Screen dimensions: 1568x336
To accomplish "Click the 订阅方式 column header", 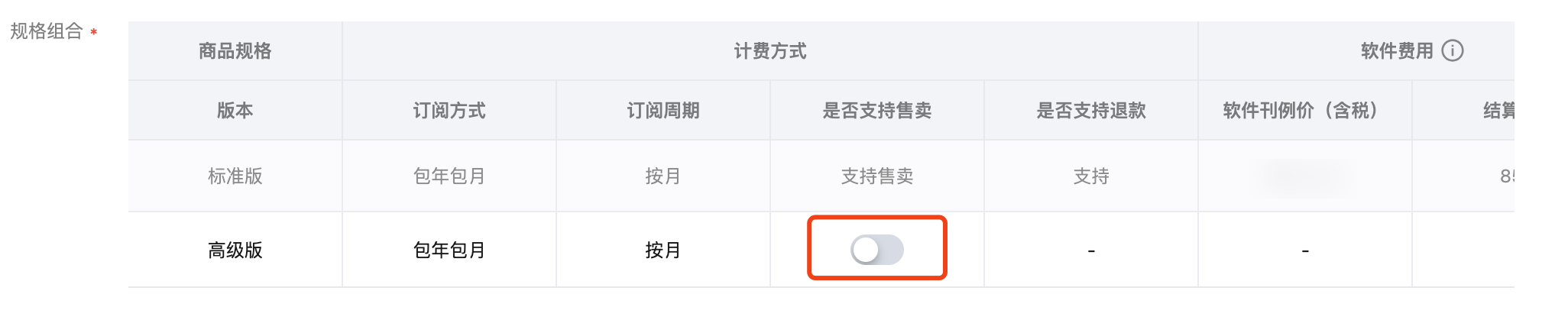I will 449,111.
